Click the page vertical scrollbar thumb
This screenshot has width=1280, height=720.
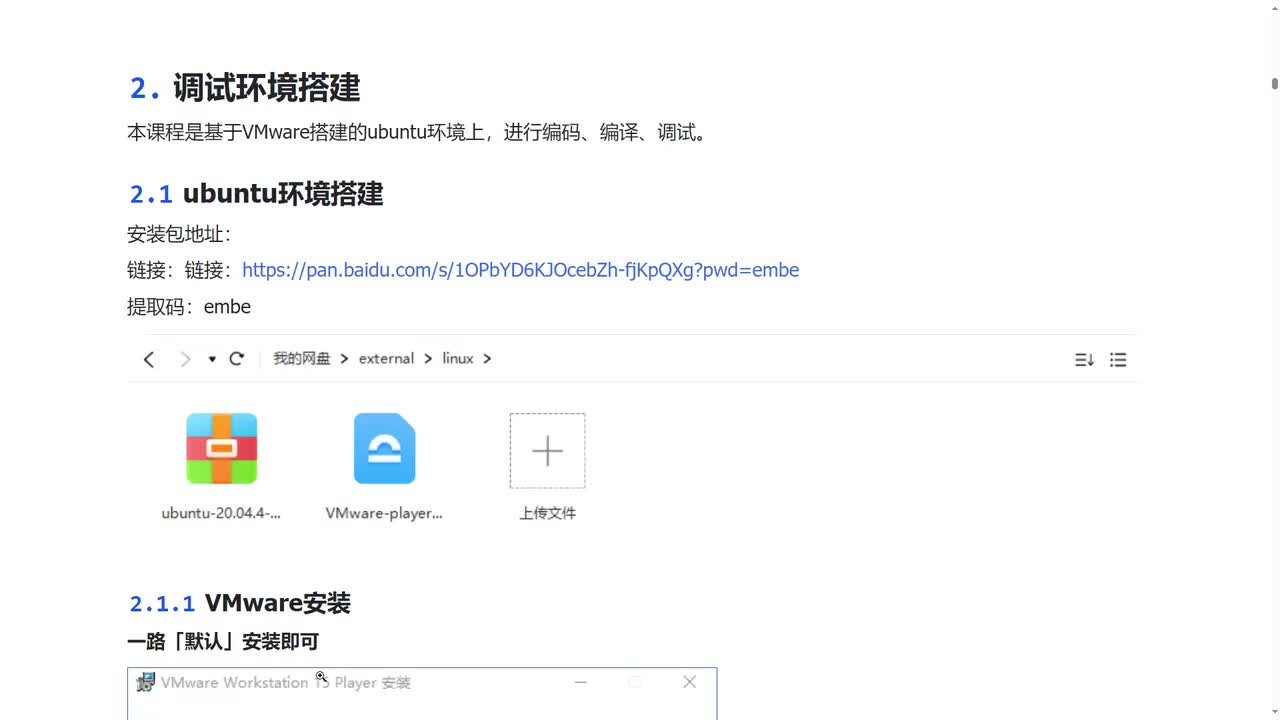[x=1275, y=84]
